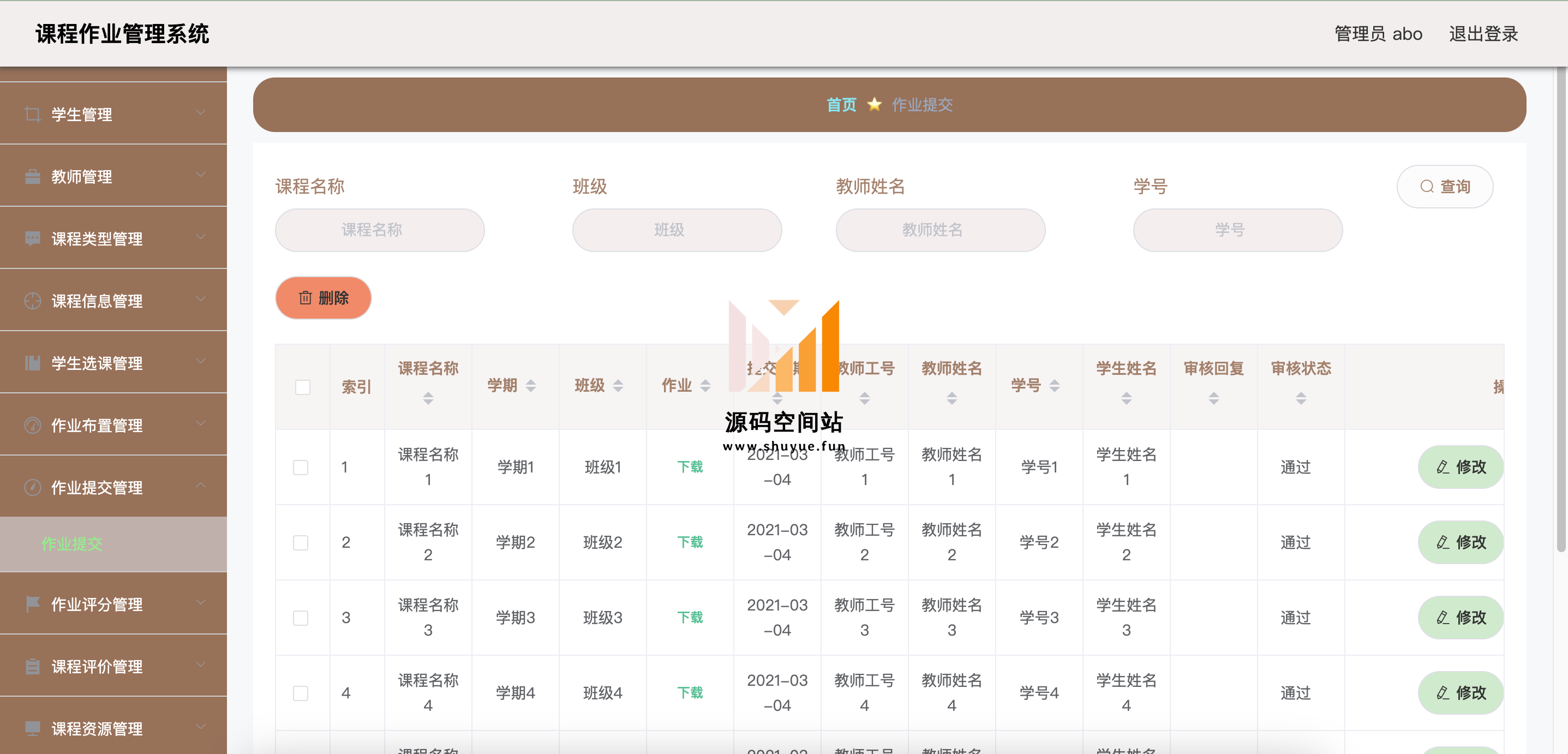This screenshot has width=1568, height=754.
Task: Collapse 作业提交管理 menu chevron
Action: pos(200,485)
